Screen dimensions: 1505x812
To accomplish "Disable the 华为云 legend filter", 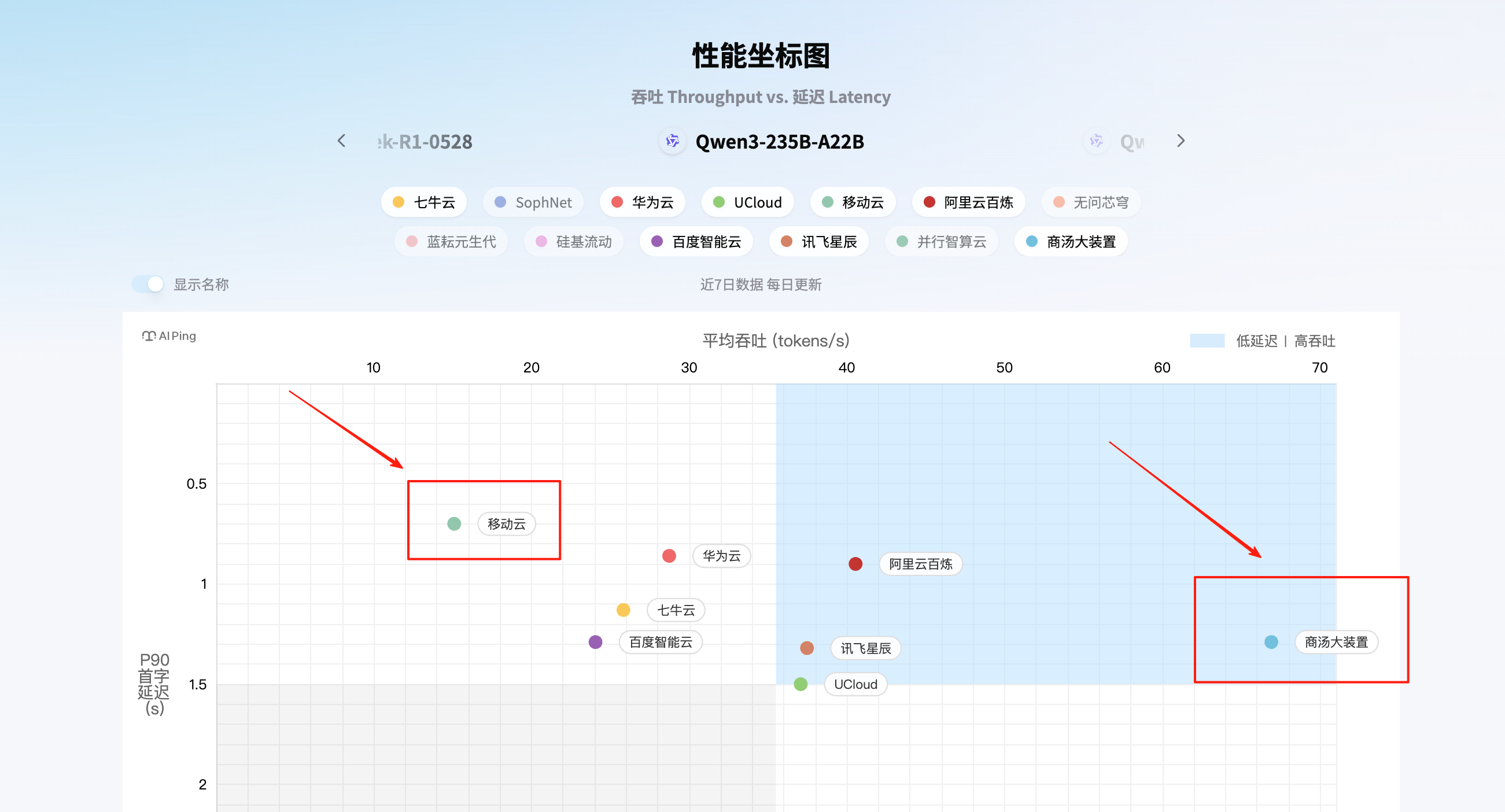I will [642, 202].
